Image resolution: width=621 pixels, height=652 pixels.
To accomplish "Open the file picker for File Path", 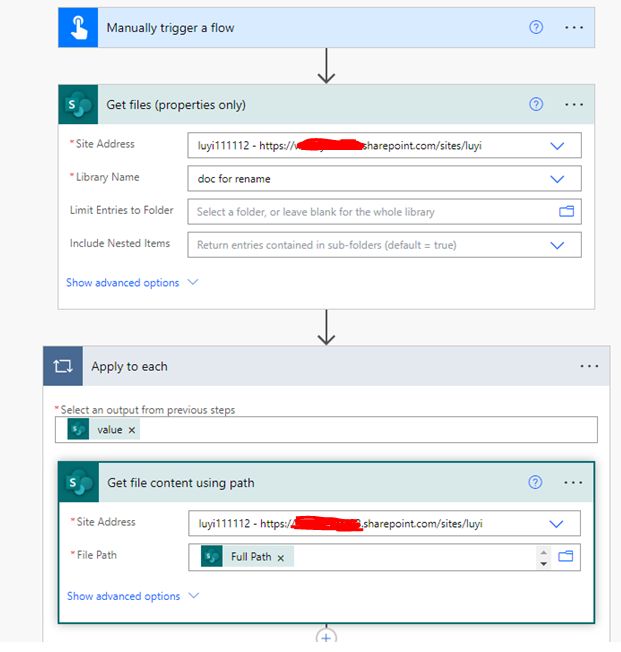I will [x=565, y=556].
